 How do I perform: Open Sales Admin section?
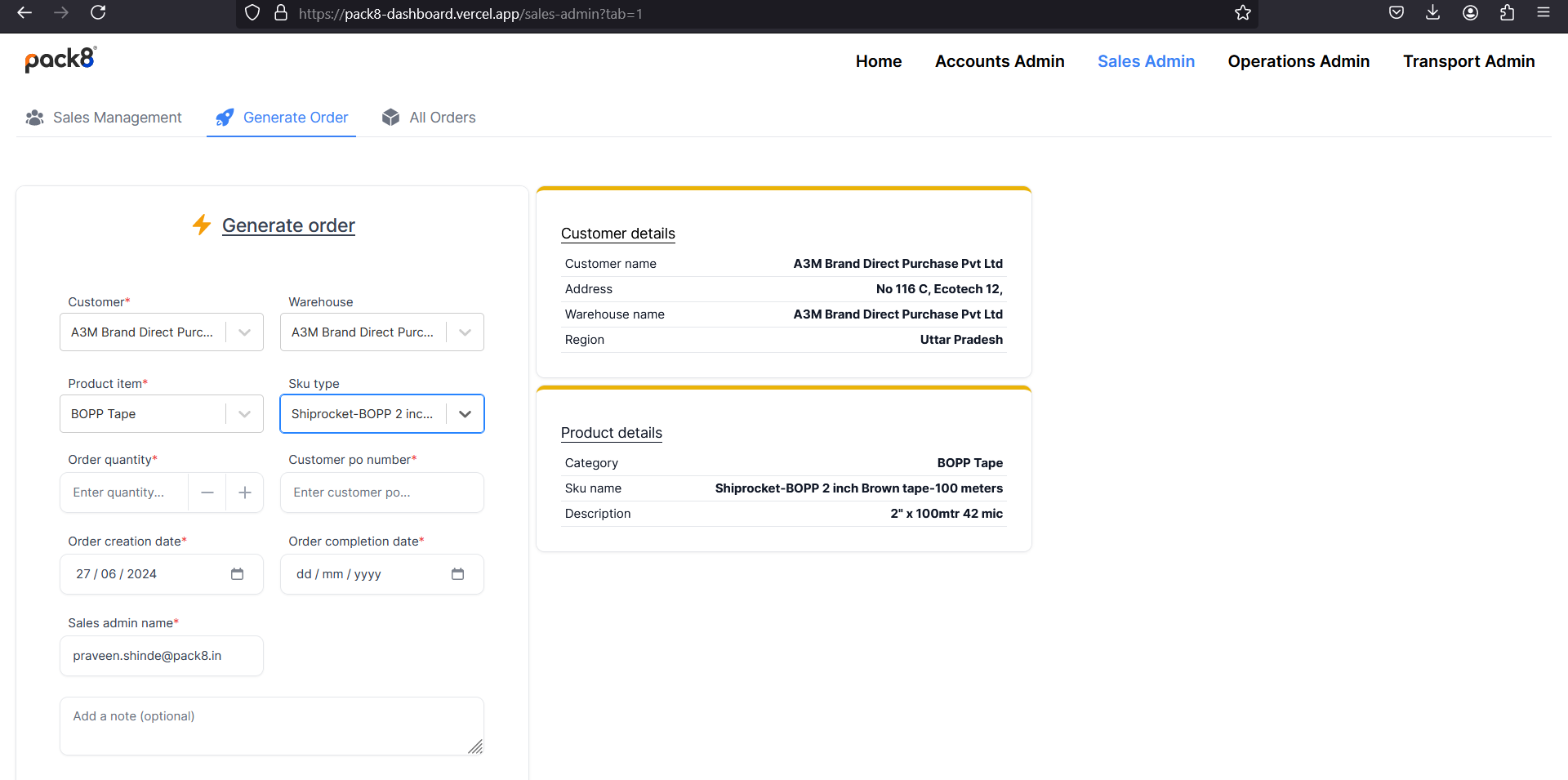pyautogui.click(x=1146, y=61)
